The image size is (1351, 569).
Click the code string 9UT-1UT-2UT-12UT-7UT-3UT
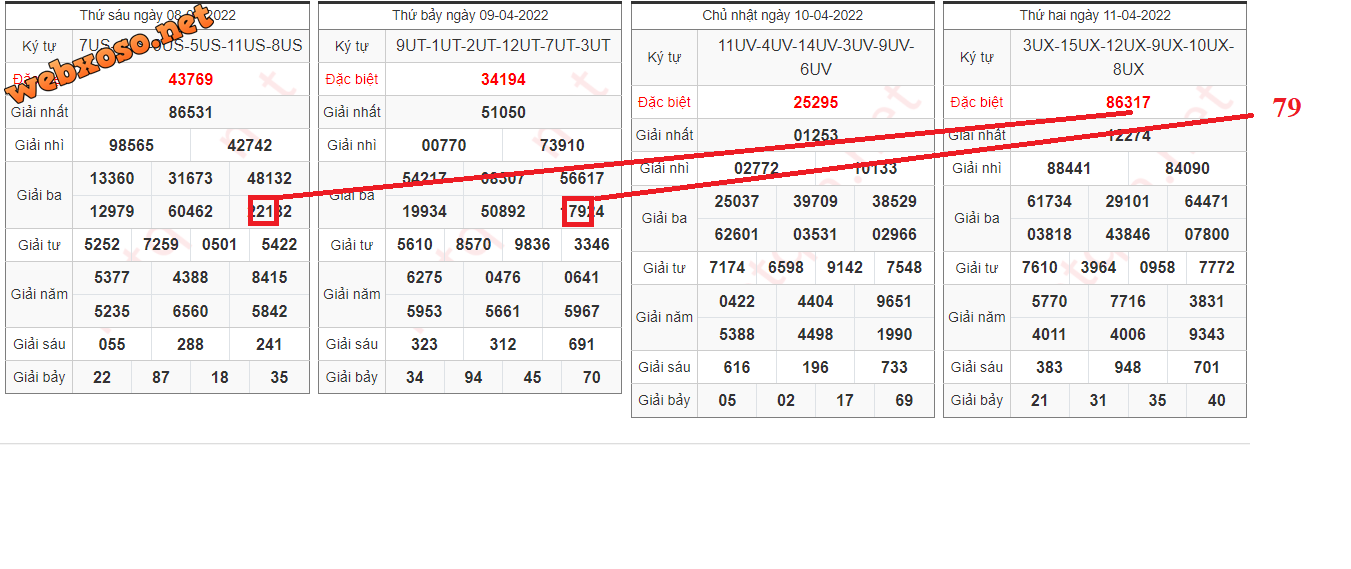[503, 46]
